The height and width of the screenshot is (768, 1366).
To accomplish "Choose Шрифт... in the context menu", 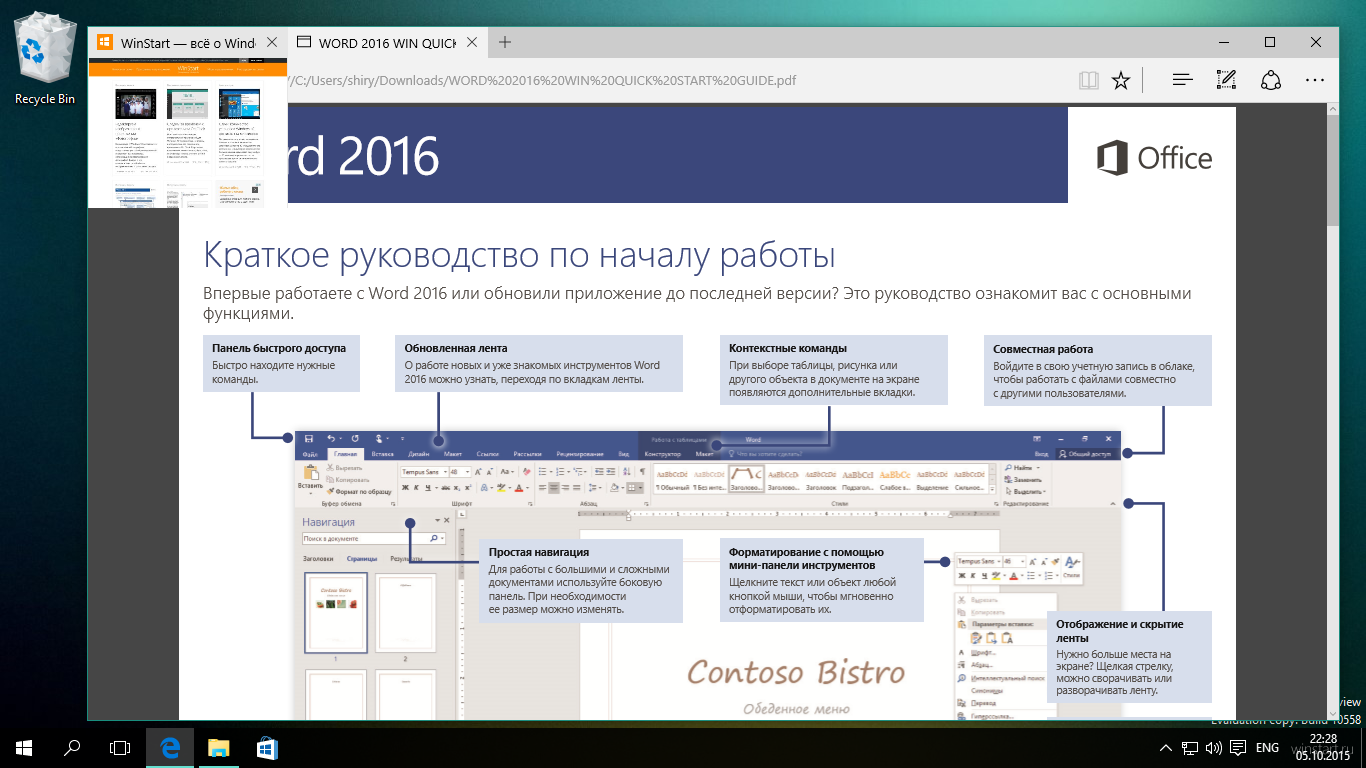I will (983, 652).
